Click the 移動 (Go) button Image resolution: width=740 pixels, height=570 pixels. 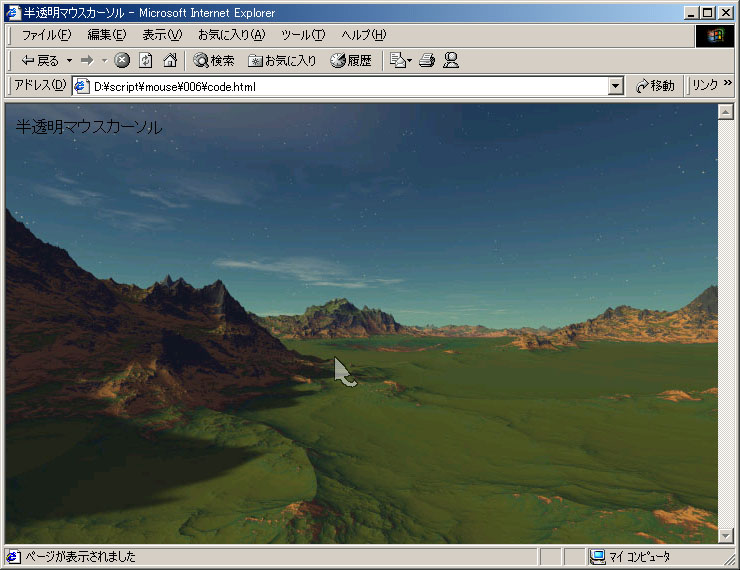pos(655,86)
